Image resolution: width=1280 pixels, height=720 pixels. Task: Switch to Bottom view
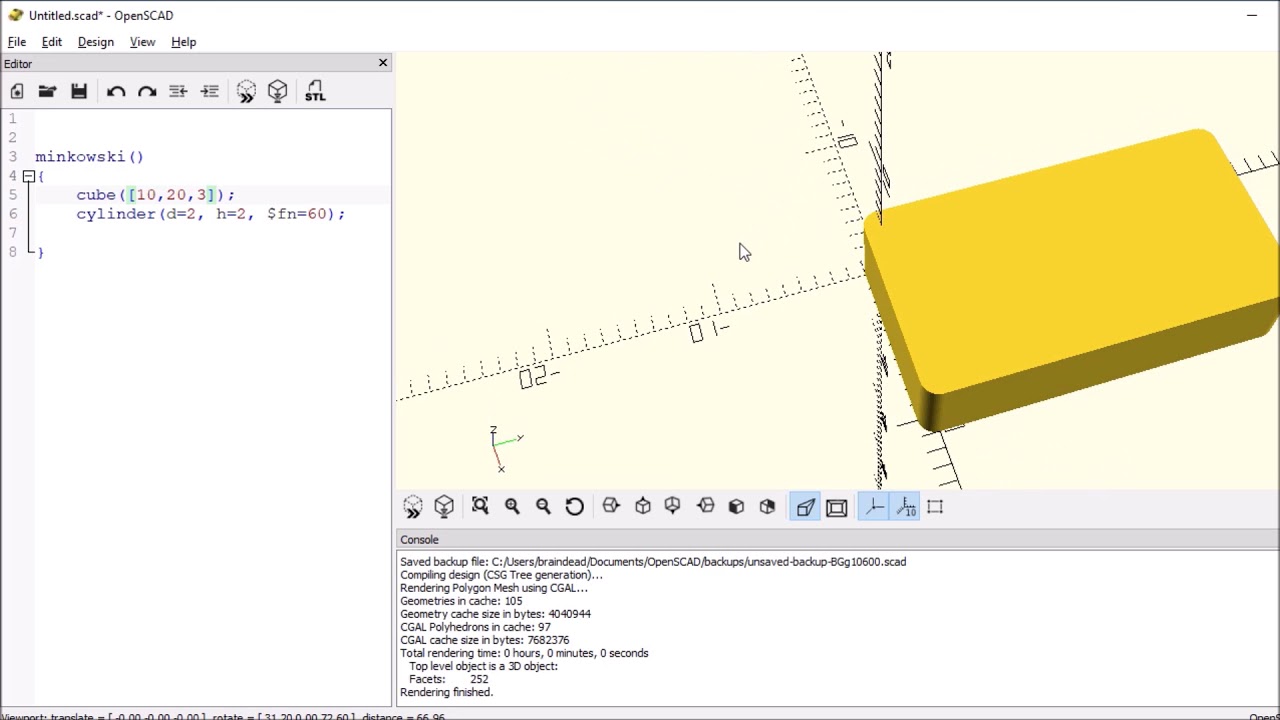pos(673,507)
